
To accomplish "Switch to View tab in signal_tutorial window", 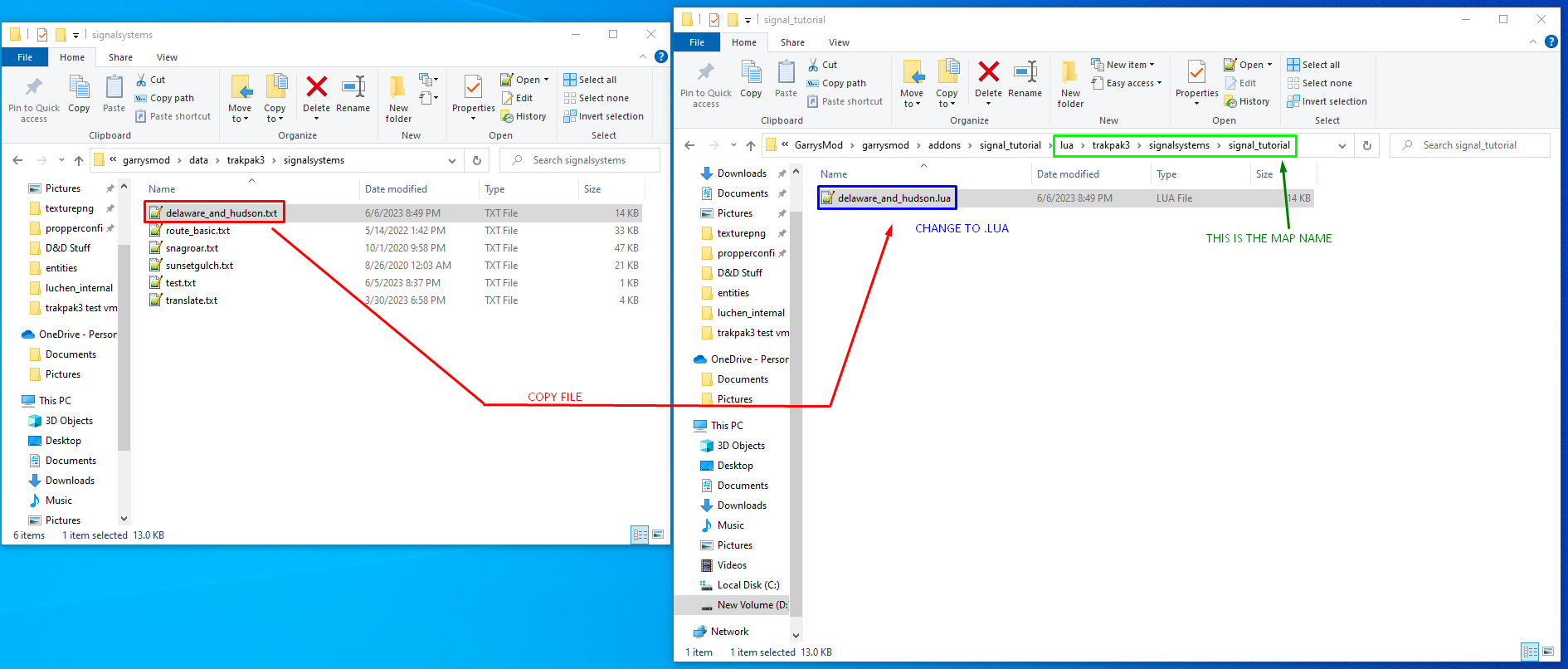I will tap(840, 42).
